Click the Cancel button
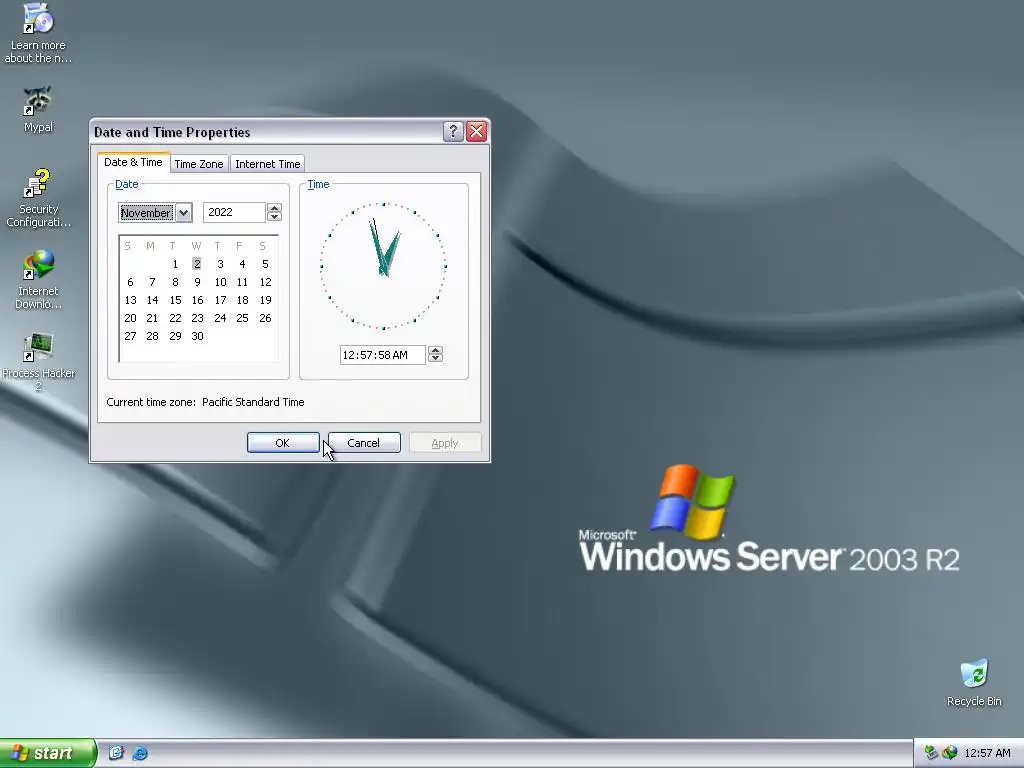 pos(364,443)
